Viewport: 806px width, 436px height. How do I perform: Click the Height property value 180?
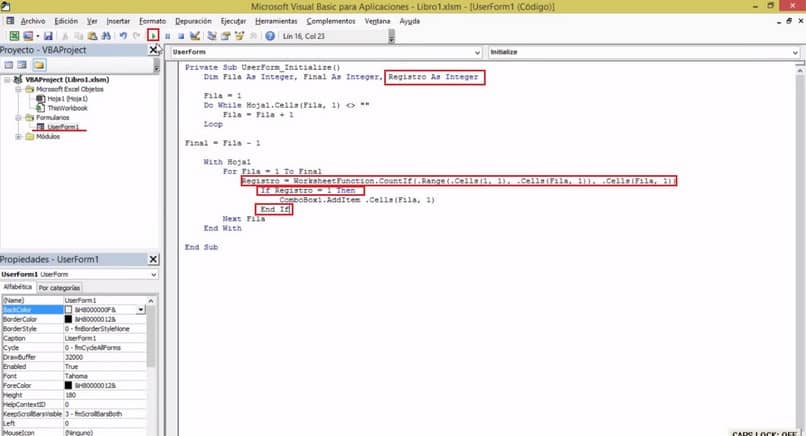(x=104, y=395)
